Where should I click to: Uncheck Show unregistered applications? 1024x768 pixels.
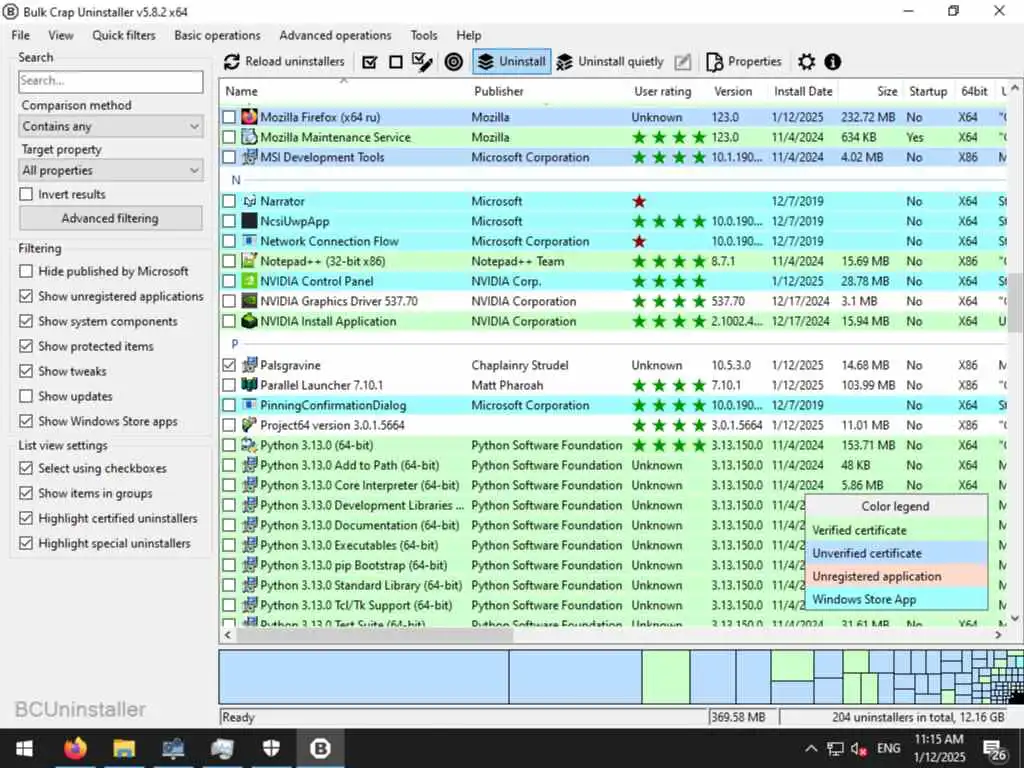(x=26, y=296)
